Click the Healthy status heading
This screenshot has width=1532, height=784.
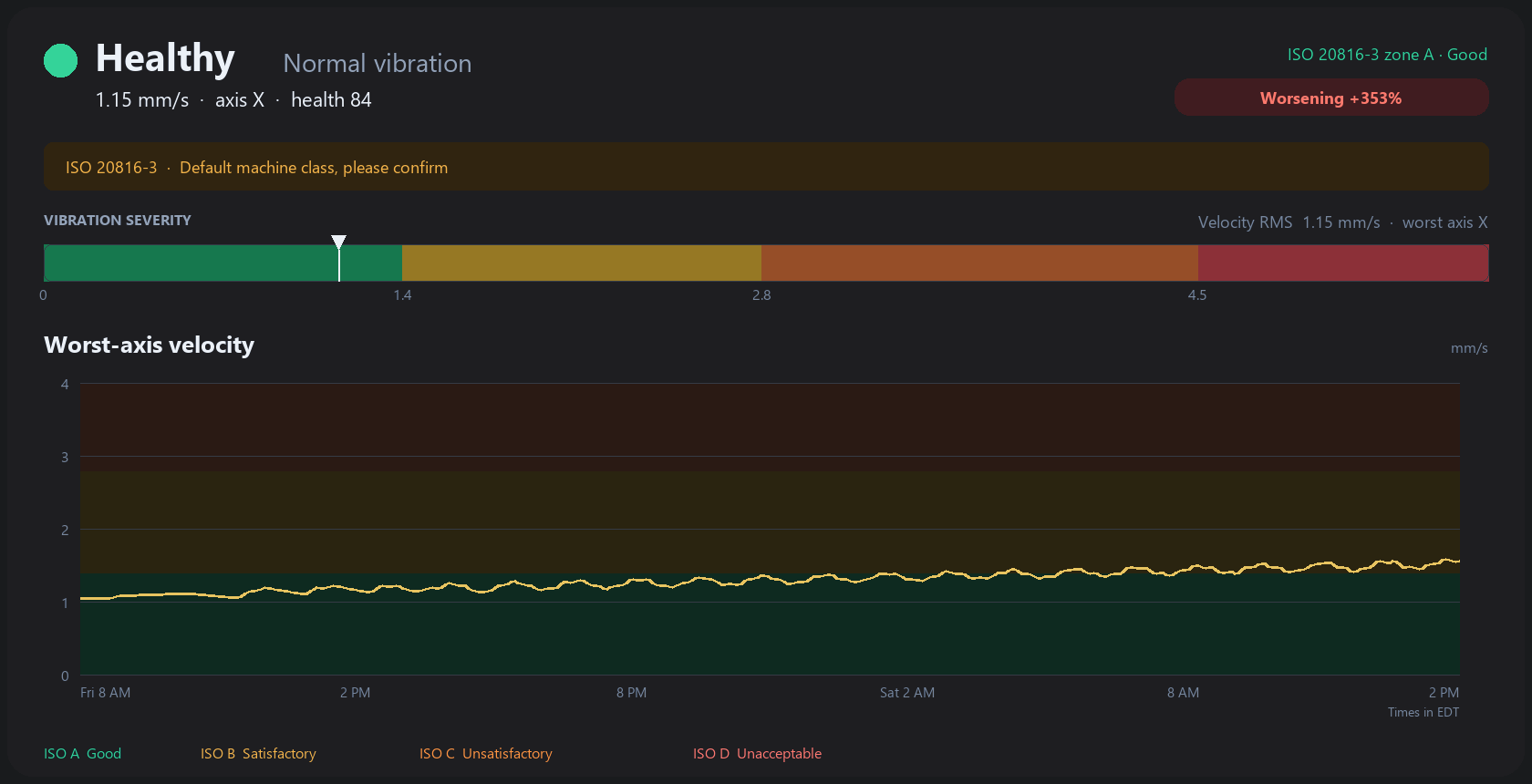[x=165, y=58]
